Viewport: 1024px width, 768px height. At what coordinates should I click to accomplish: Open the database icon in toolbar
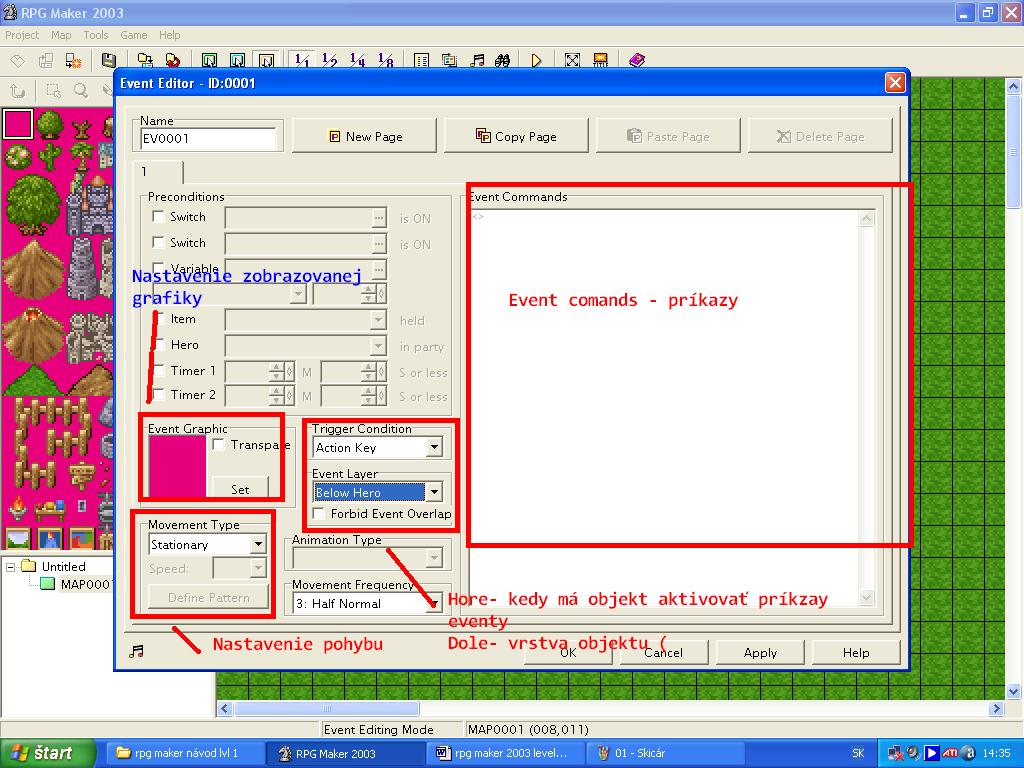coord(422,61)
